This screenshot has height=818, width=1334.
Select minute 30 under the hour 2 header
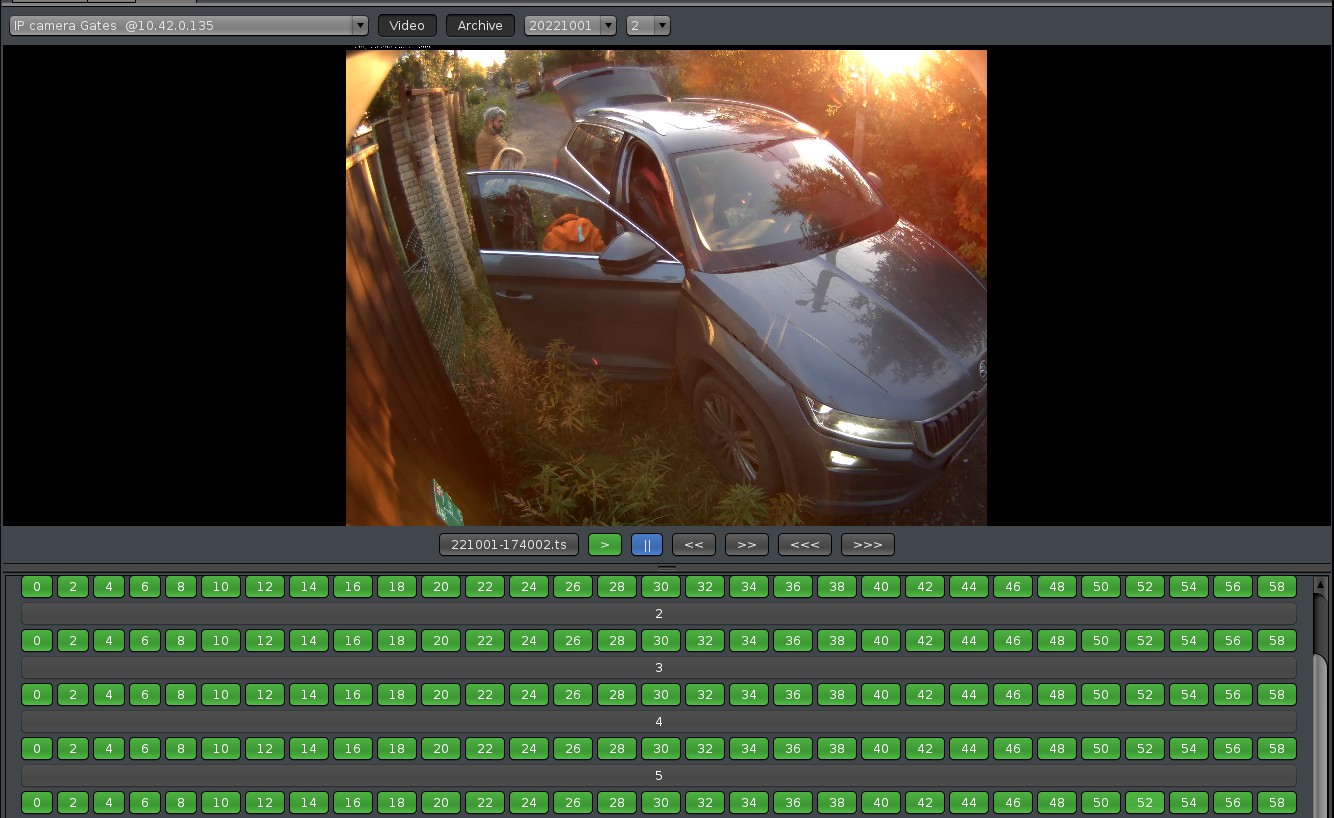tap(661, 641)
